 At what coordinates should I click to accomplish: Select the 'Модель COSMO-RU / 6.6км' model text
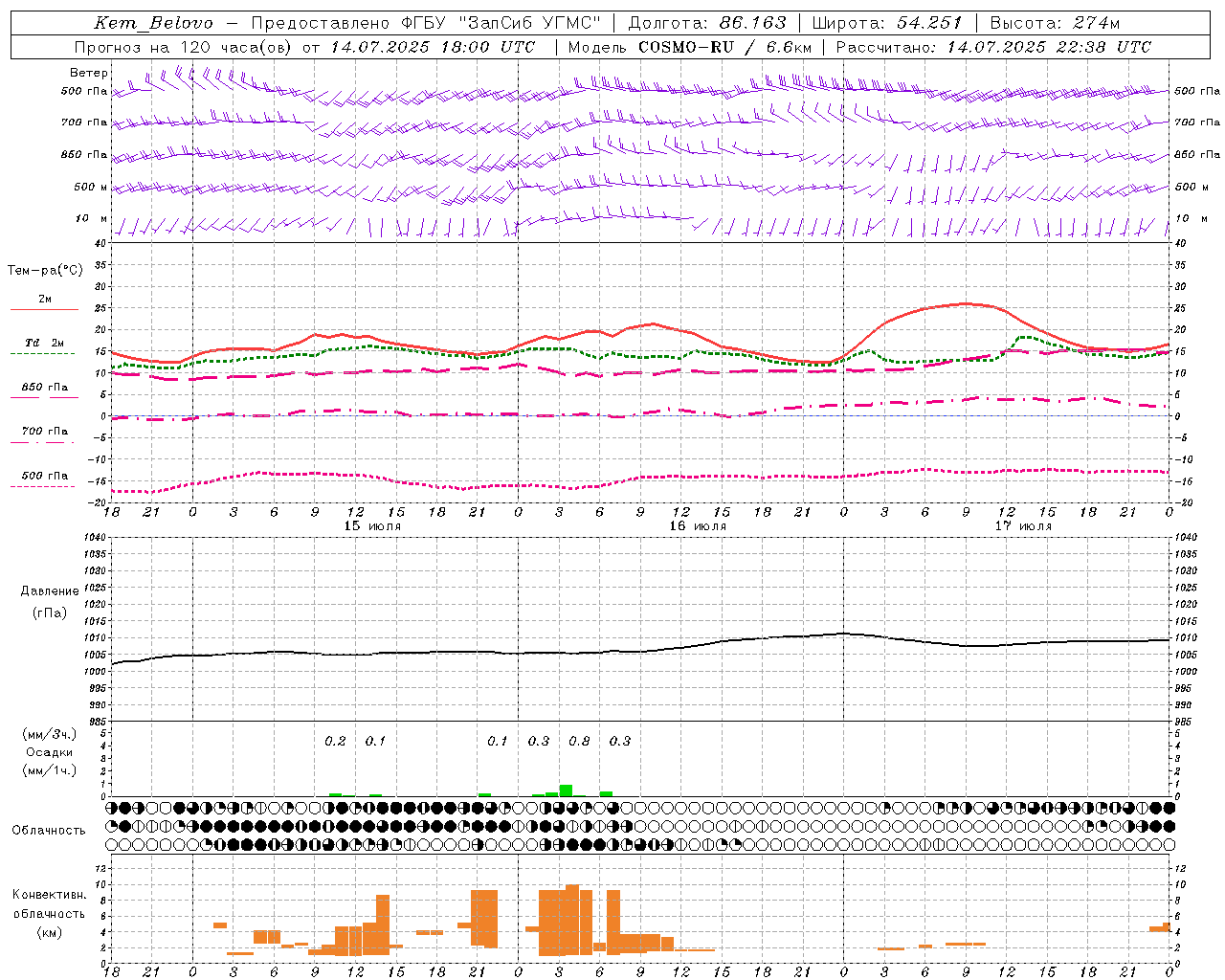click(690, 47)
